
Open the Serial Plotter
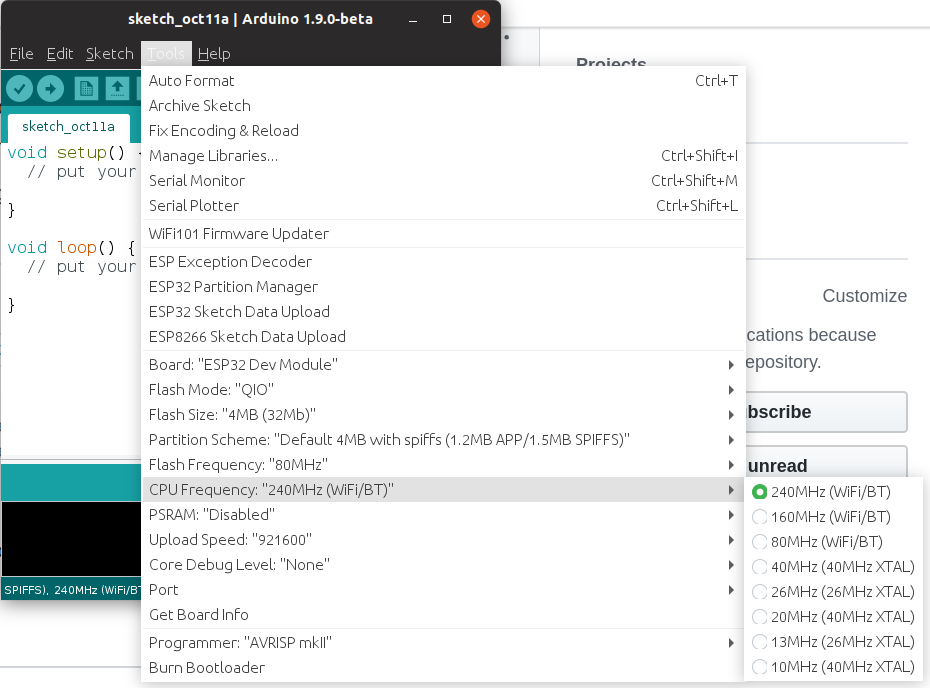click(443, 205)
